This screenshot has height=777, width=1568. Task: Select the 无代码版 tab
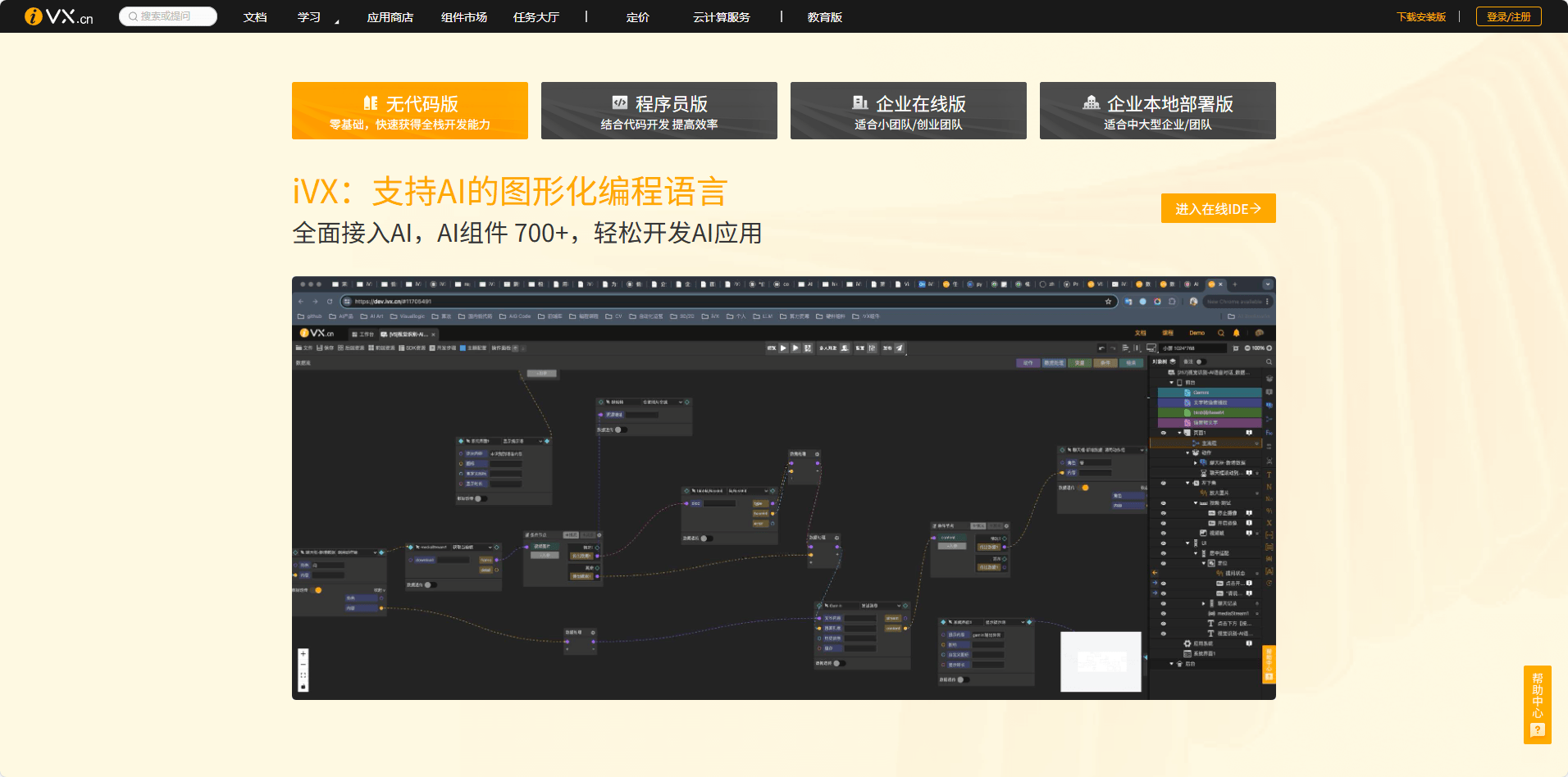click(410, 111)
